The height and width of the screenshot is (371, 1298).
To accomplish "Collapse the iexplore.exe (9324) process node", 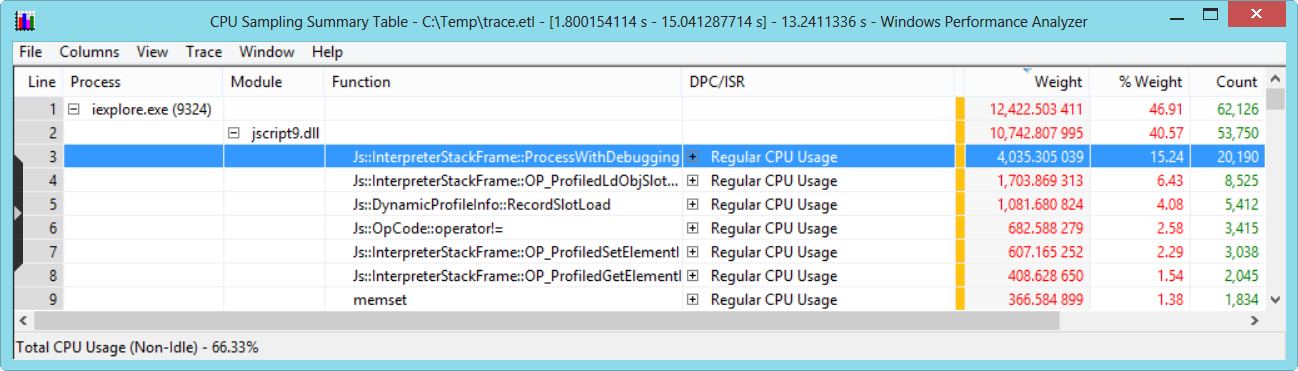I will tap(75, 109).
